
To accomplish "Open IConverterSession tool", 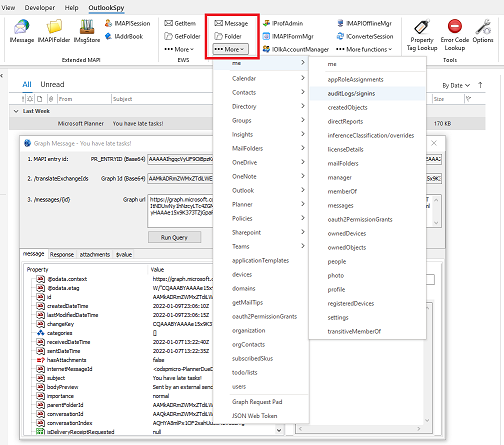I will [x=365, y=36].
